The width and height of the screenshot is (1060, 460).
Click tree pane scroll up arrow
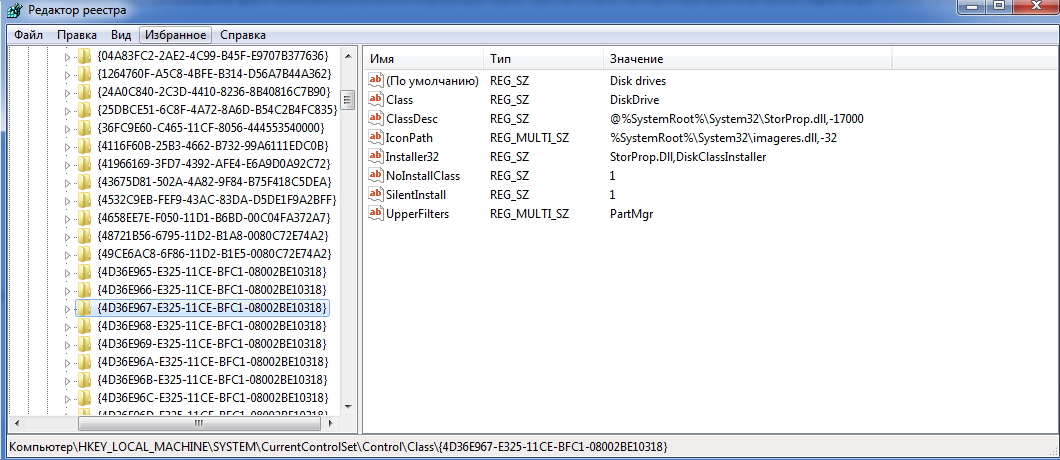coord(348,55)
